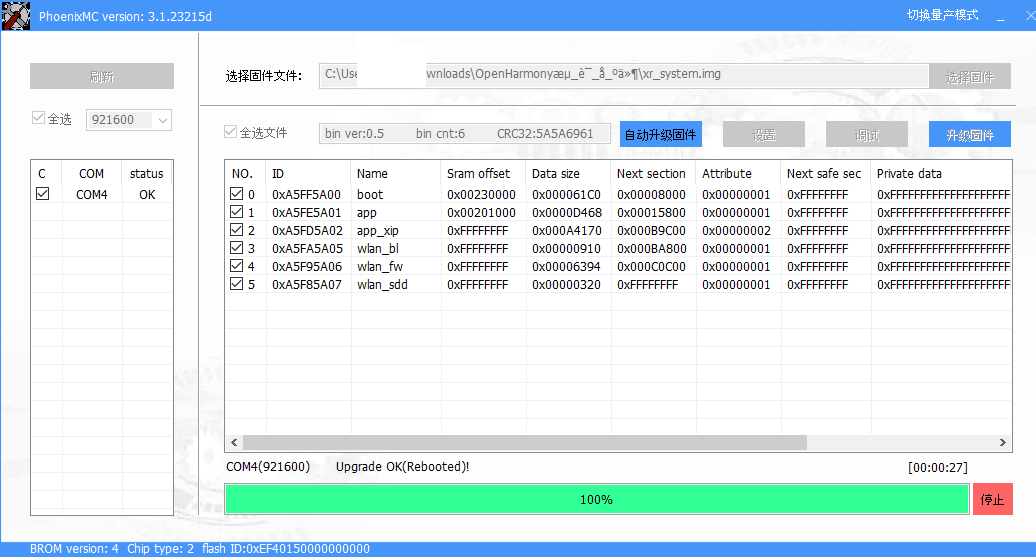Click the 调试 debug button

[x=867, y=134]
